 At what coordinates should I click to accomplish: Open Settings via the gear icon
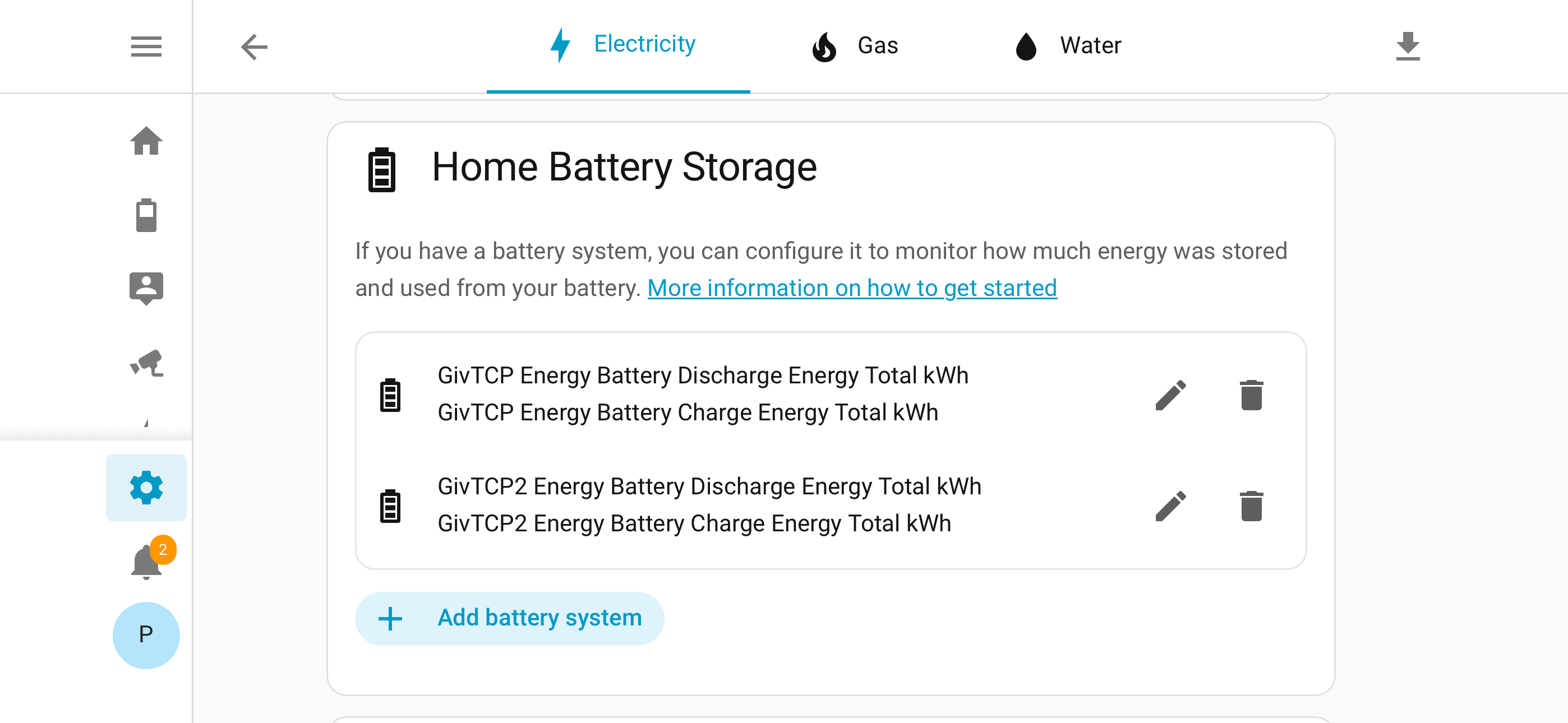(146, 487)
